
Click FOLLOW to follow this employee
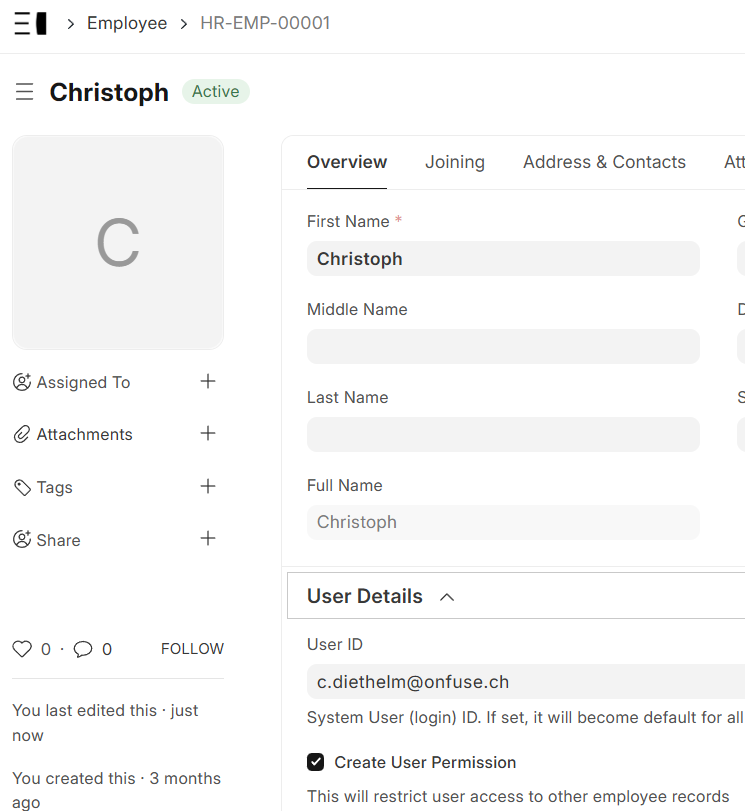pos(192,649)
